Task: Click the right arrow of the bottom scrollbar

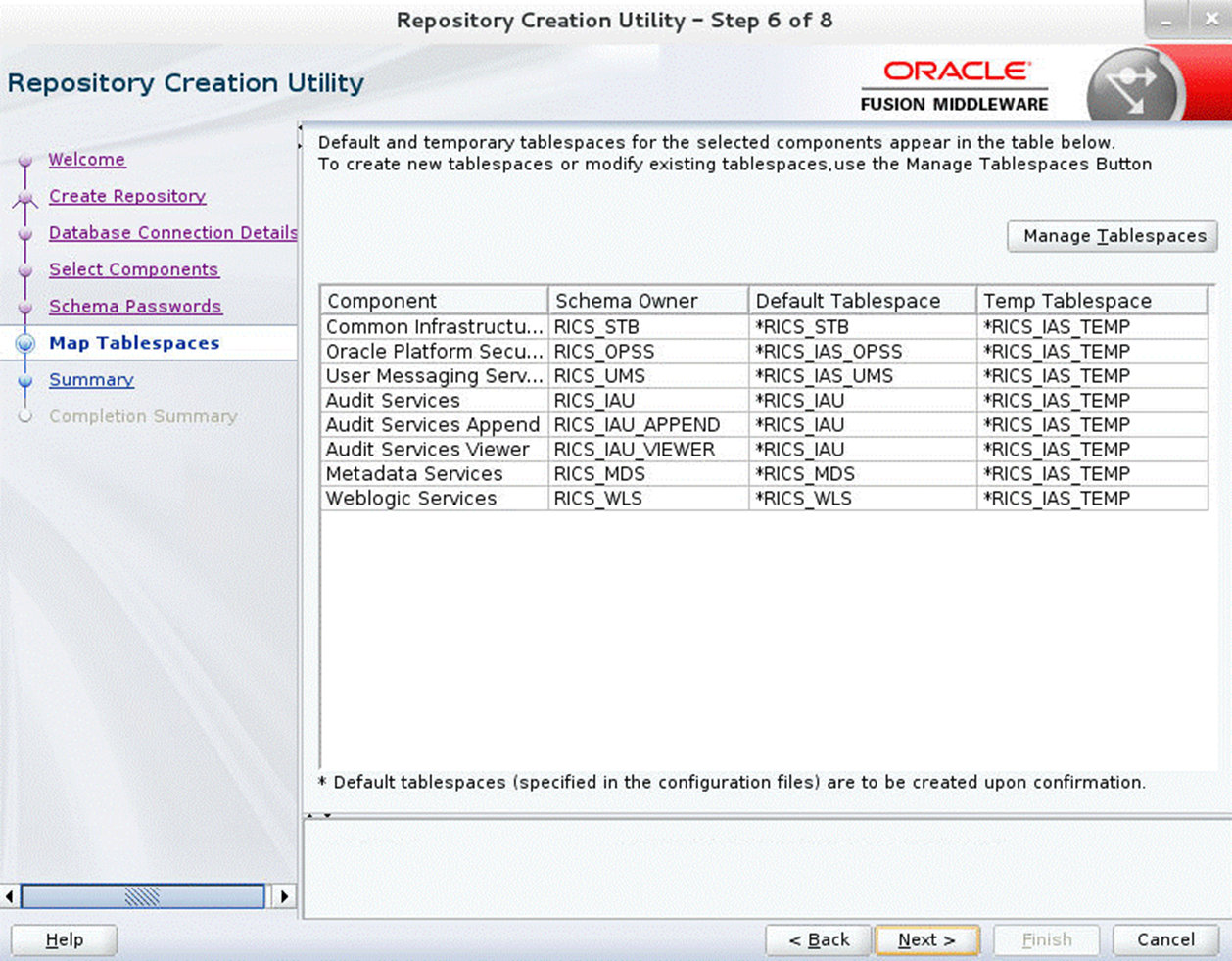Action: [285, 895]
